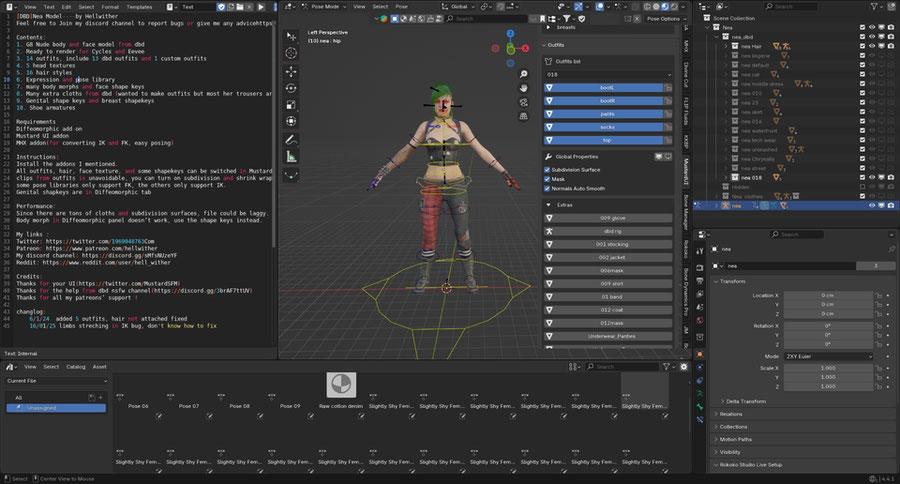900x484 pixels.
Task: Select the Raw cotton denim asset thumbnail
Action: click(x=342, y=387)
